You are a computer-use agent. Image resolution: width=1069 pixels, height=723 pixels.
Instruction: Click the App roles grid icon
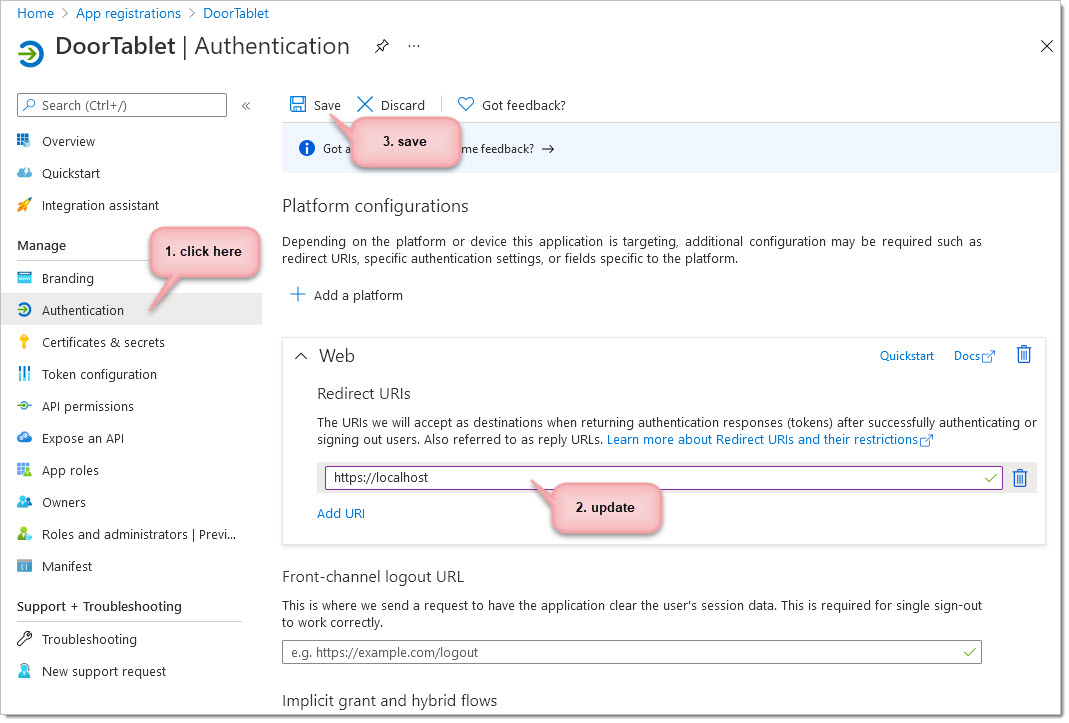pyautogui.click(x=24, y=471)
